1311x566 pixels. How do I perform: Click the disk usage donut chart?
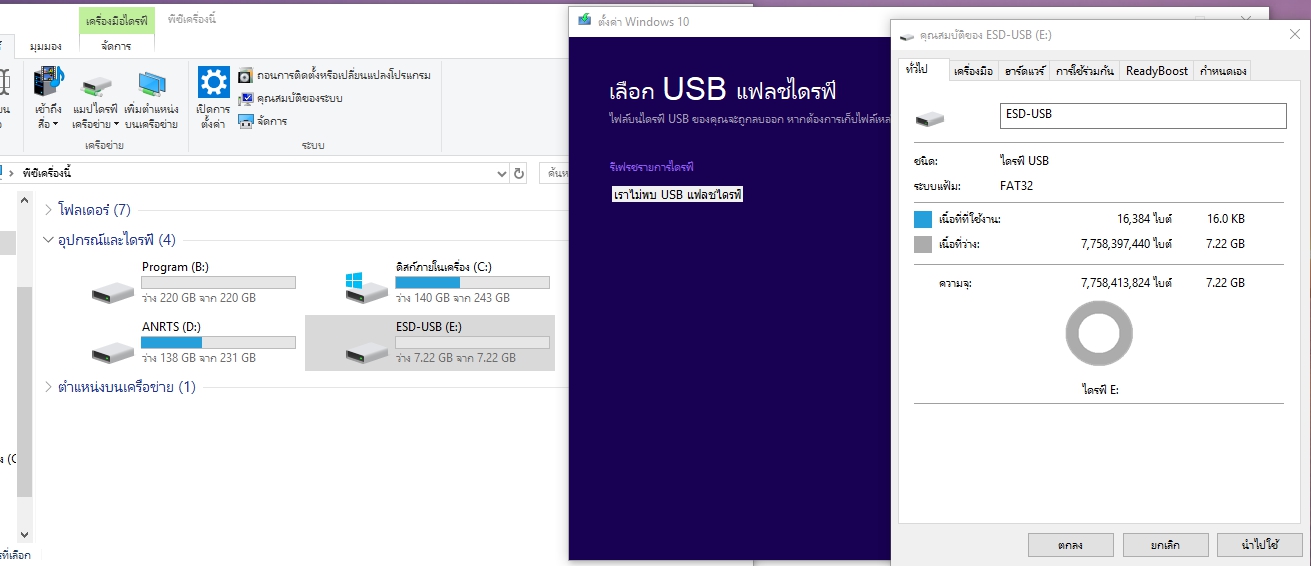1099,334
